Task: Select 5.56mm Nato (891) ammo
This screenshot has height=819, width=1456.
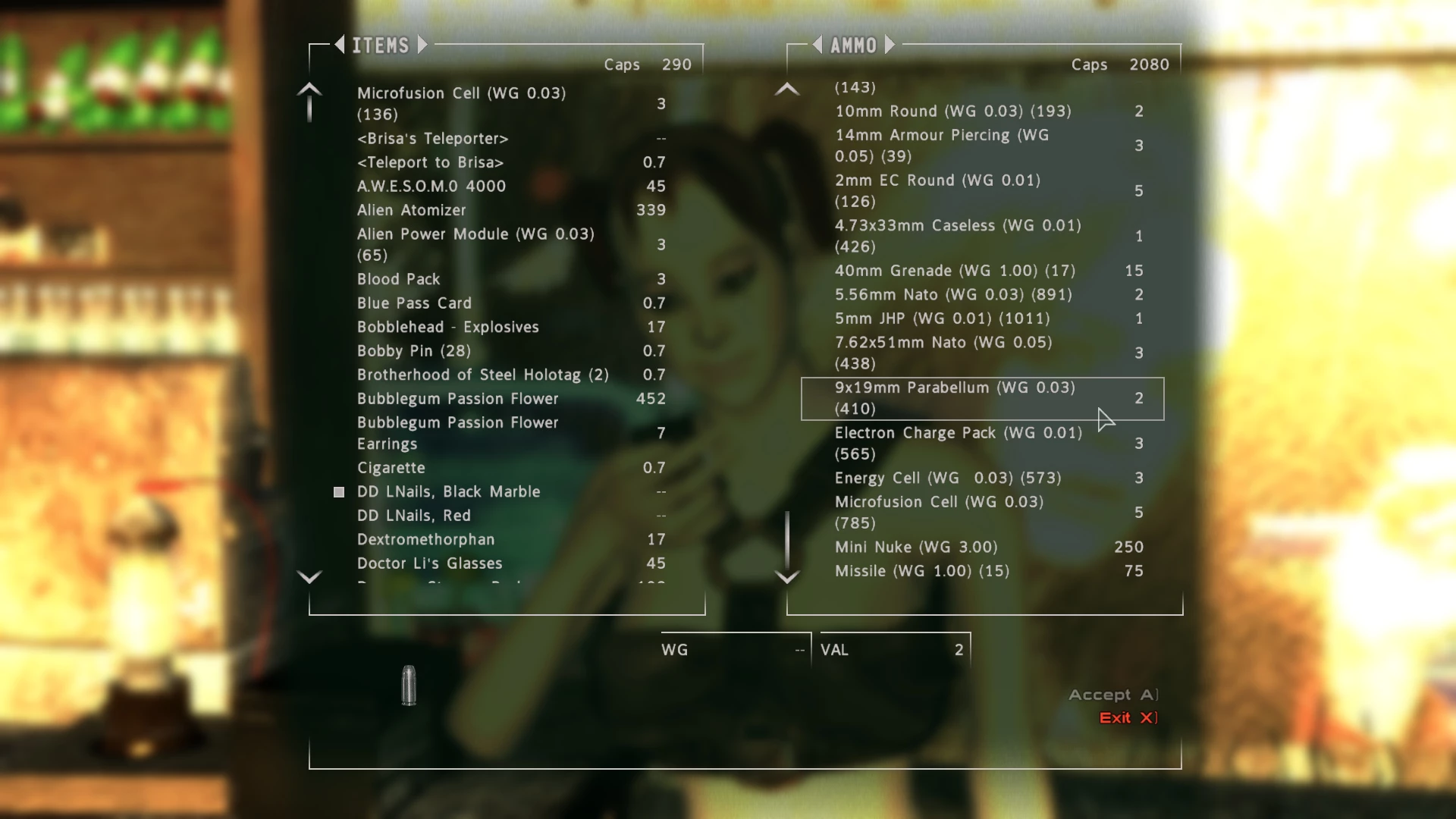Action: point(990,295)
